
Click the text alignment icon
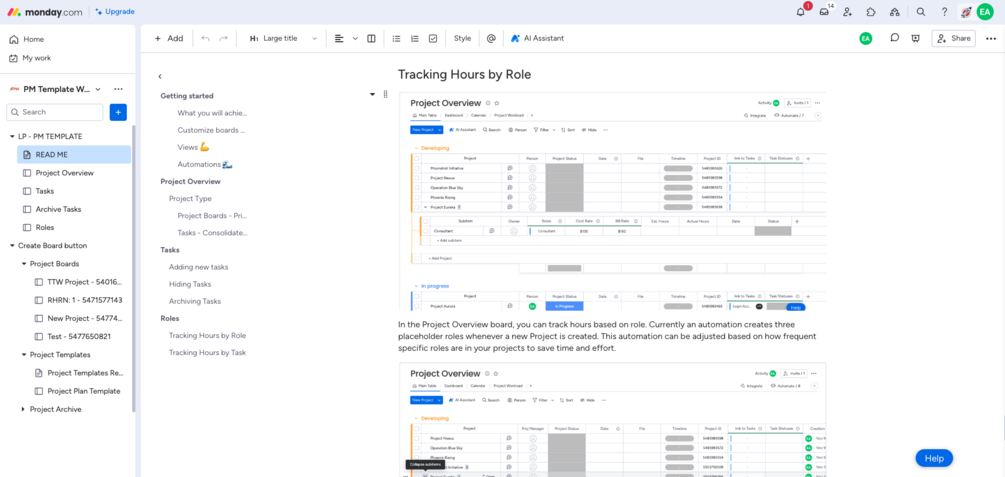(x=339, y=38)
